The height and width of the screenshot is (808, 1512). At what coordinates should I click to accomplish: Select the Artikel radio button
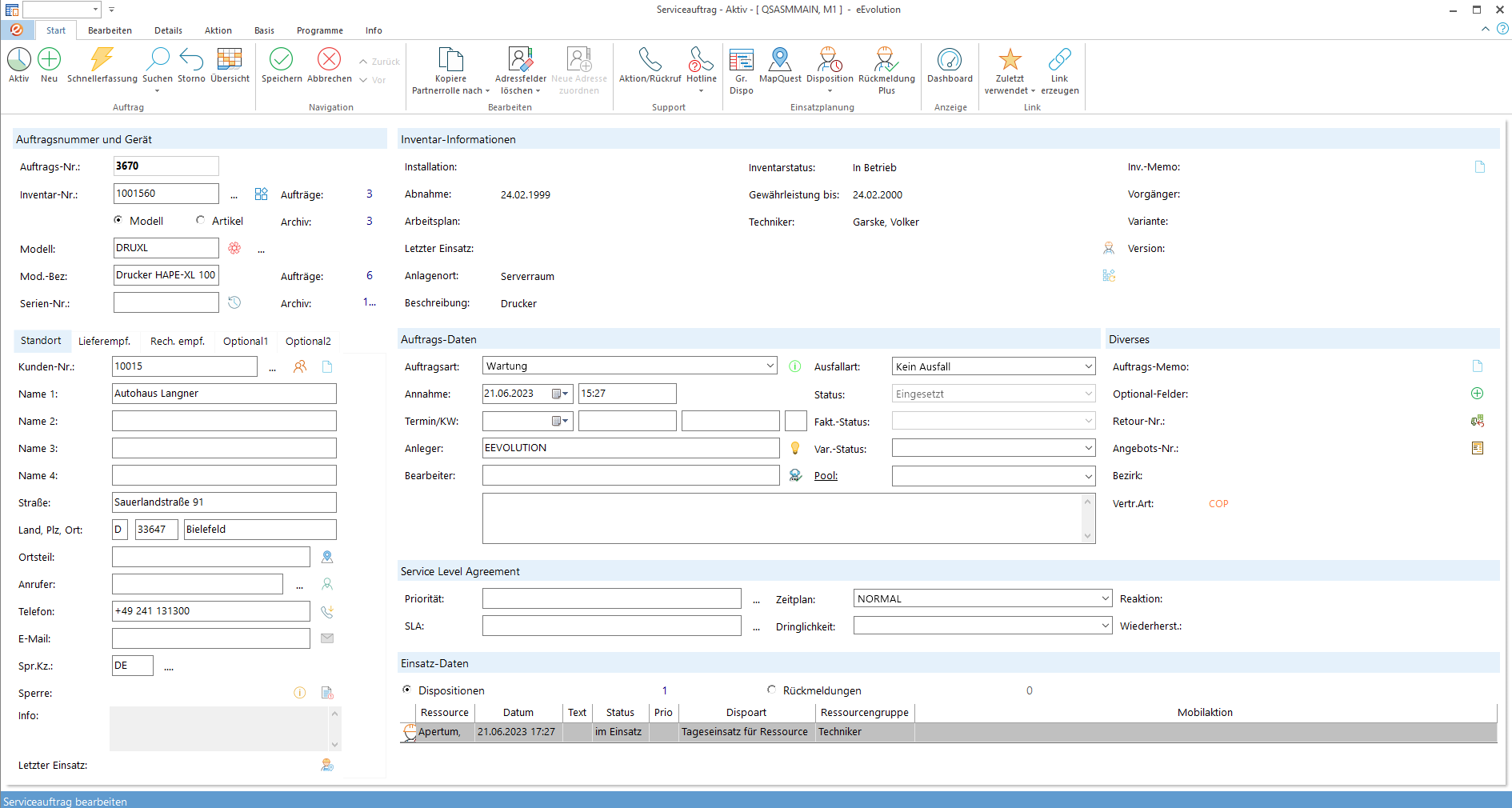200,220
